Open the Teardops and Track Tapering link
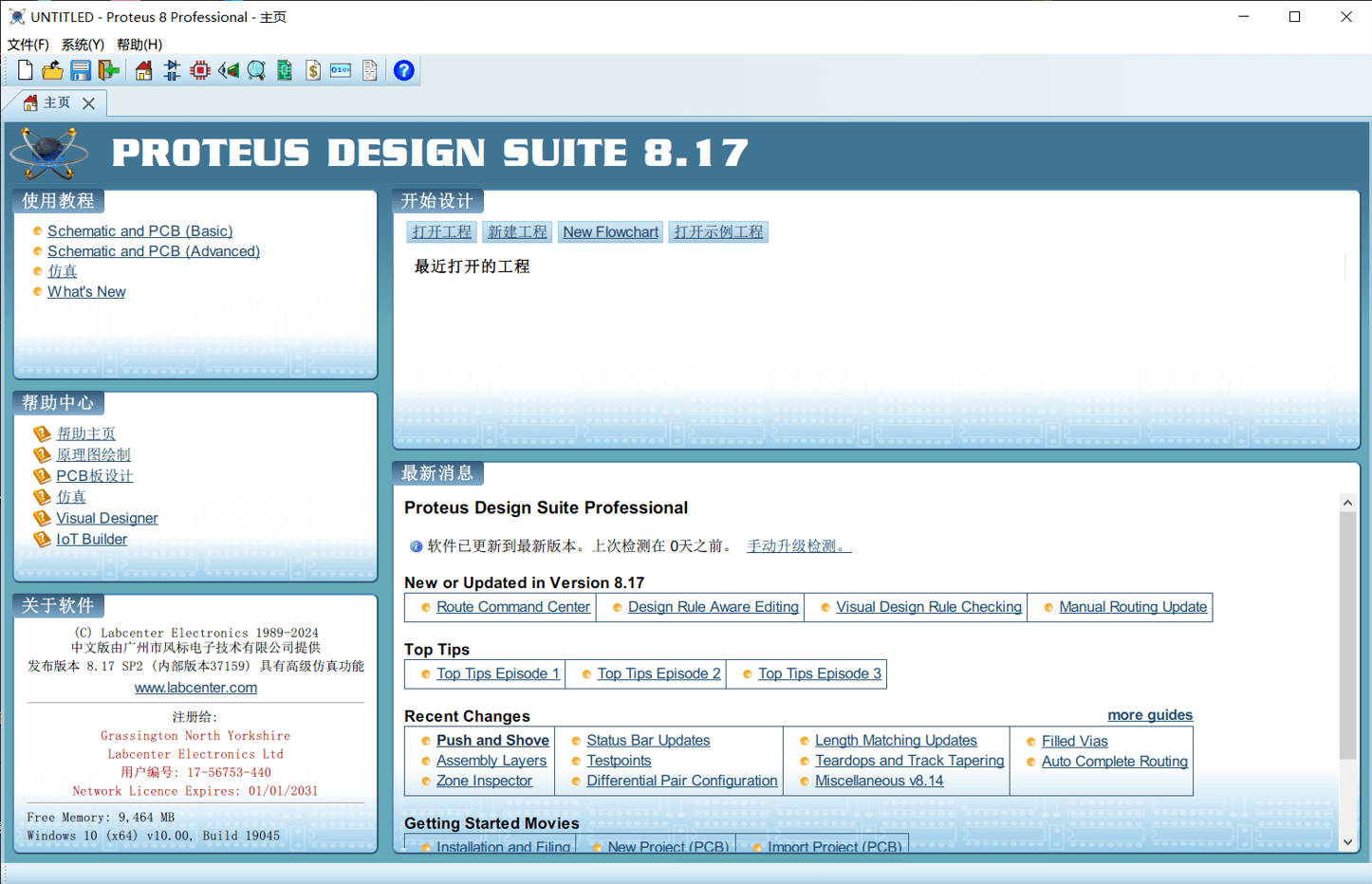Image resolution: width=1372 pixels, height=884 pixels. [909, 761]
